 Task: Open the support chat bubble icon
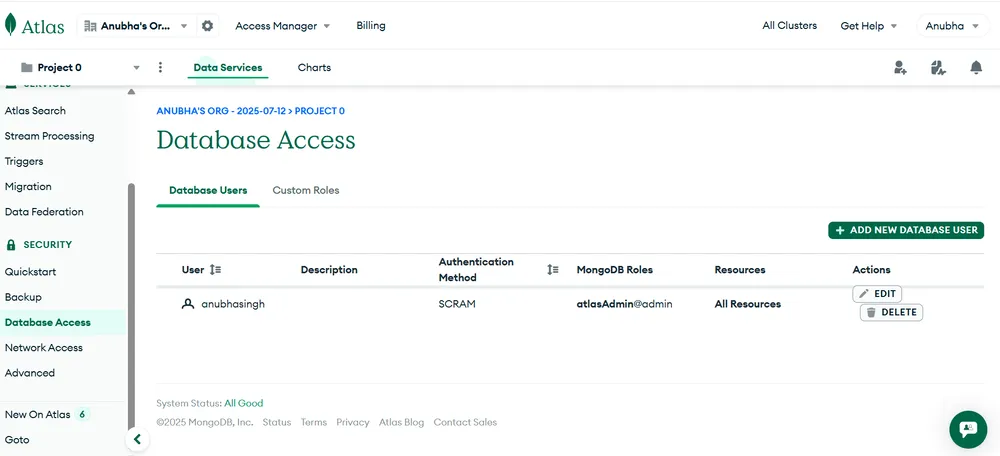(x=967, y=429)
